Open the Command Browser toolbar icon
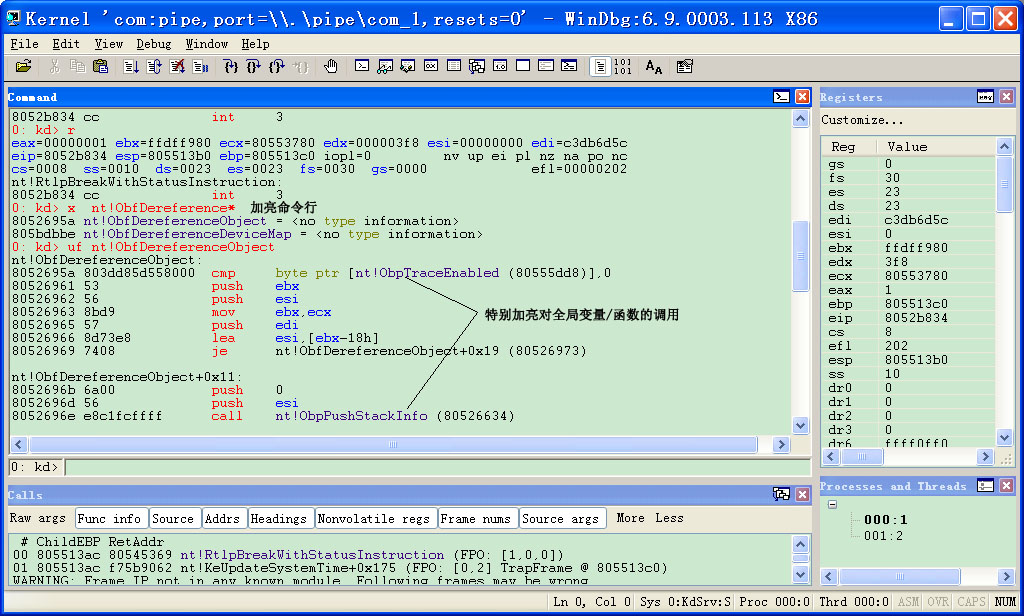 (x=569, y=66)
